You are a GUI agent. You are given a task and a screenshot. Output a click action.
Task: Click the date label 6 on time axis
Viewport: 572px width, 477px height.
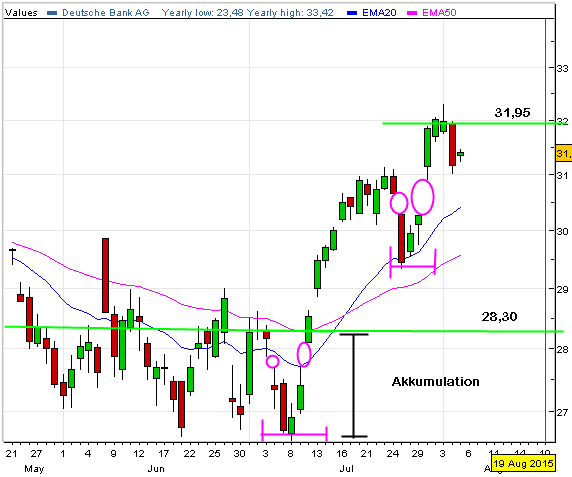468,453
